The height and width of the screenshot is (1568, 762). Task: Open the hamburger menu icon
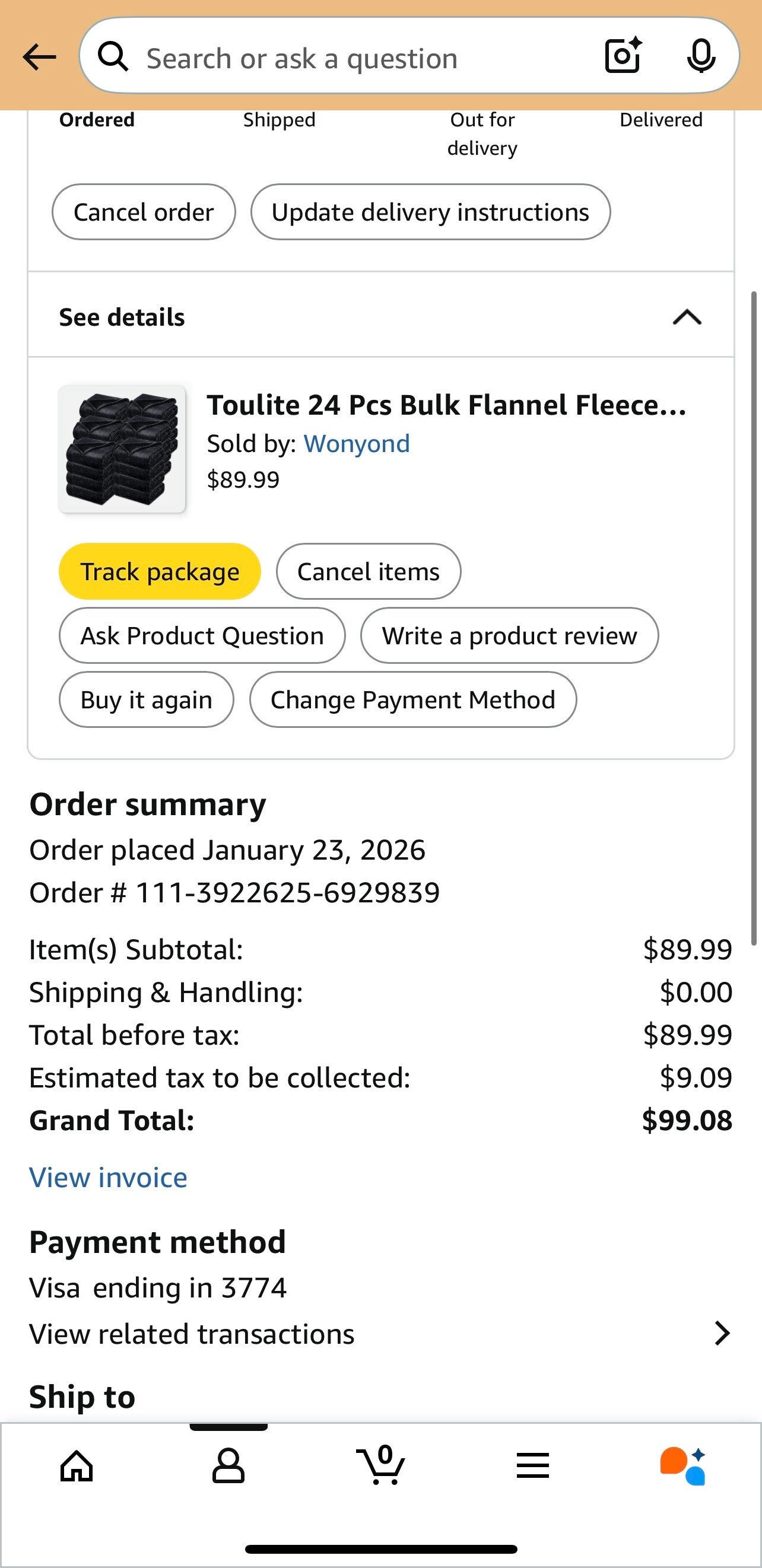[x=533, y=1465]
